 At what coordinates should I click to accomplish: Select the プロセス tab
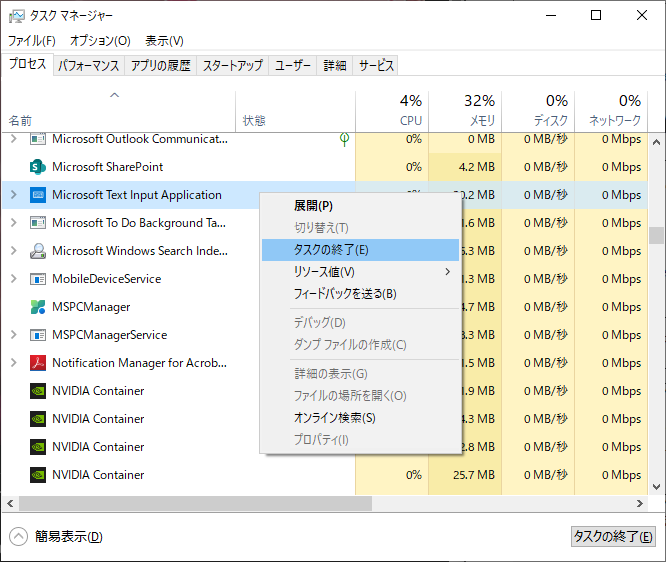point(28,64)
